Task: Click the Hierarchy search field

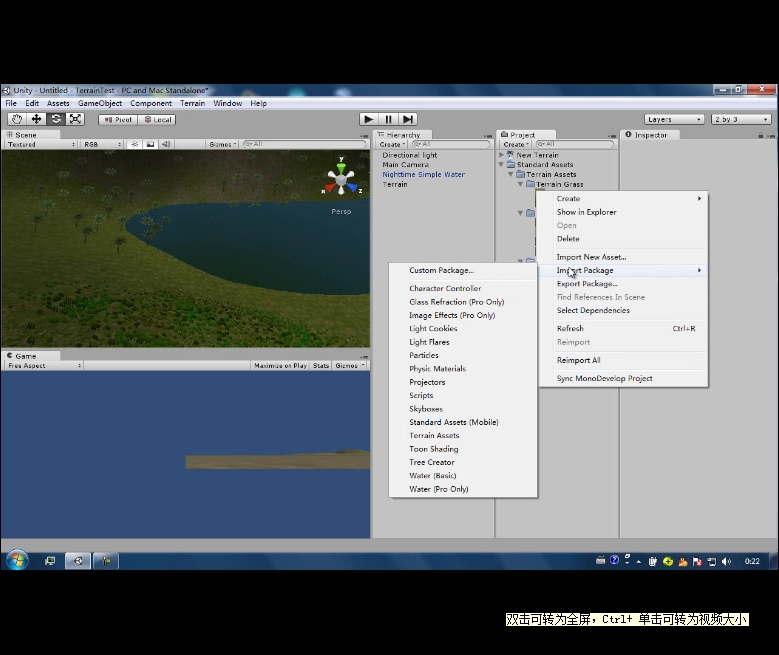Action: (x=451, y=144)
